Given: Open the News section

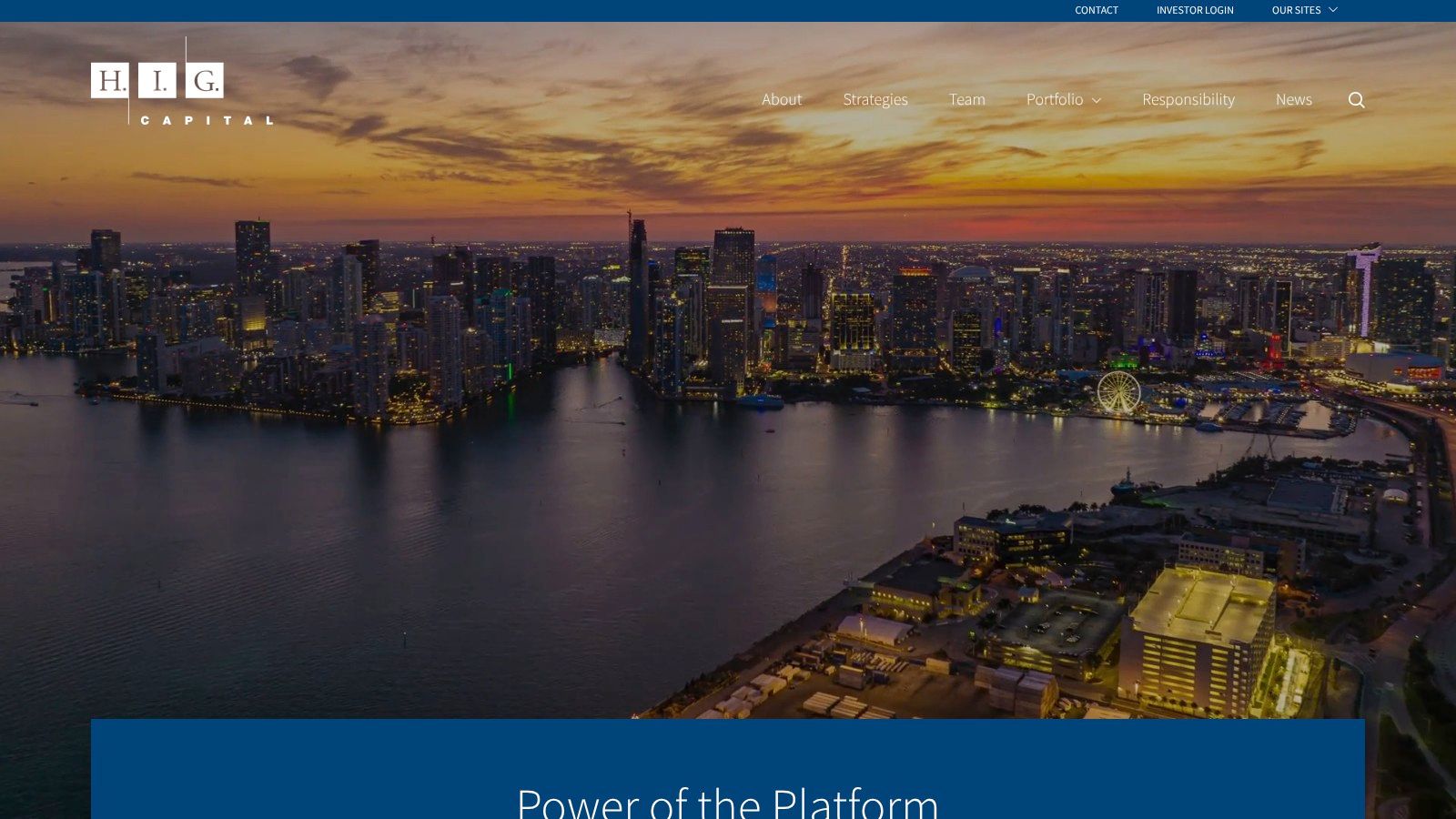Looking at the screenshot, I should [x=1294, y=99].
